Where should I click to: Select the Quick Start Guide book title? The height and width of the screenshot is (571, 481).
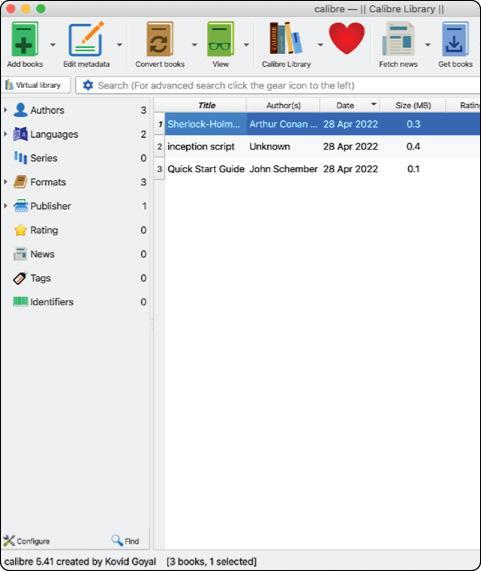pos(206,169)
